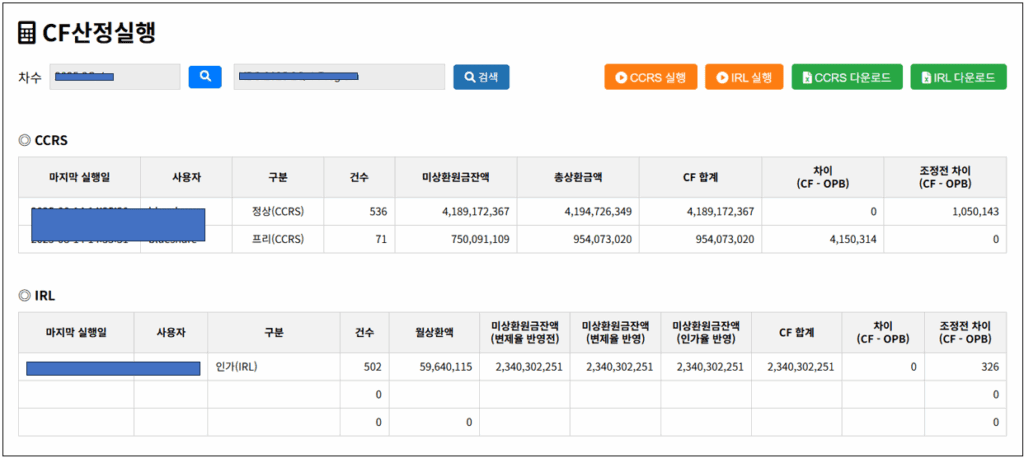Click the 미상환원금잔액 (인가율 반영) header

(x=706, y=333)
